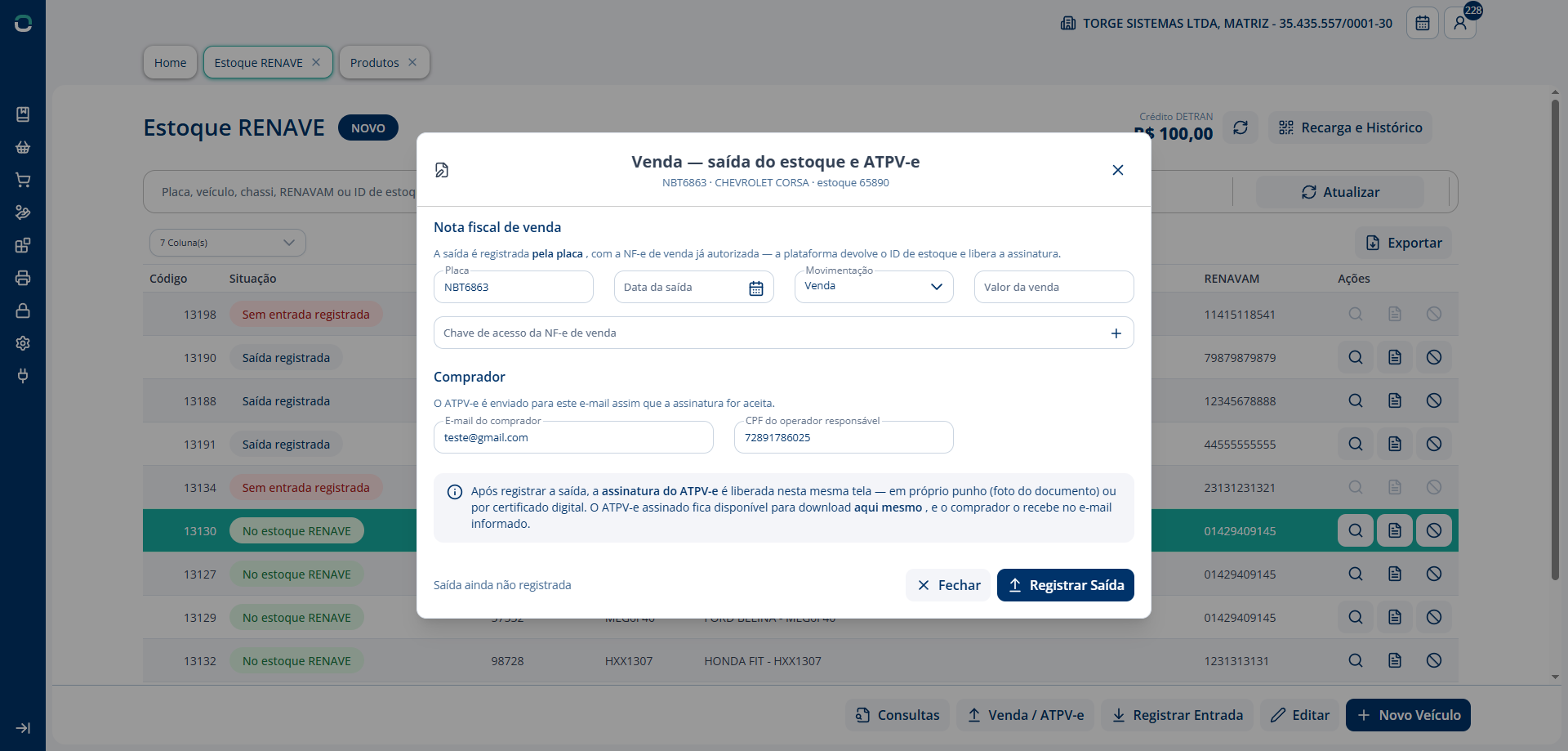Screen dimensions: 1568x751
Task: Edit CPF do operador responsável field
Action: 844,437
